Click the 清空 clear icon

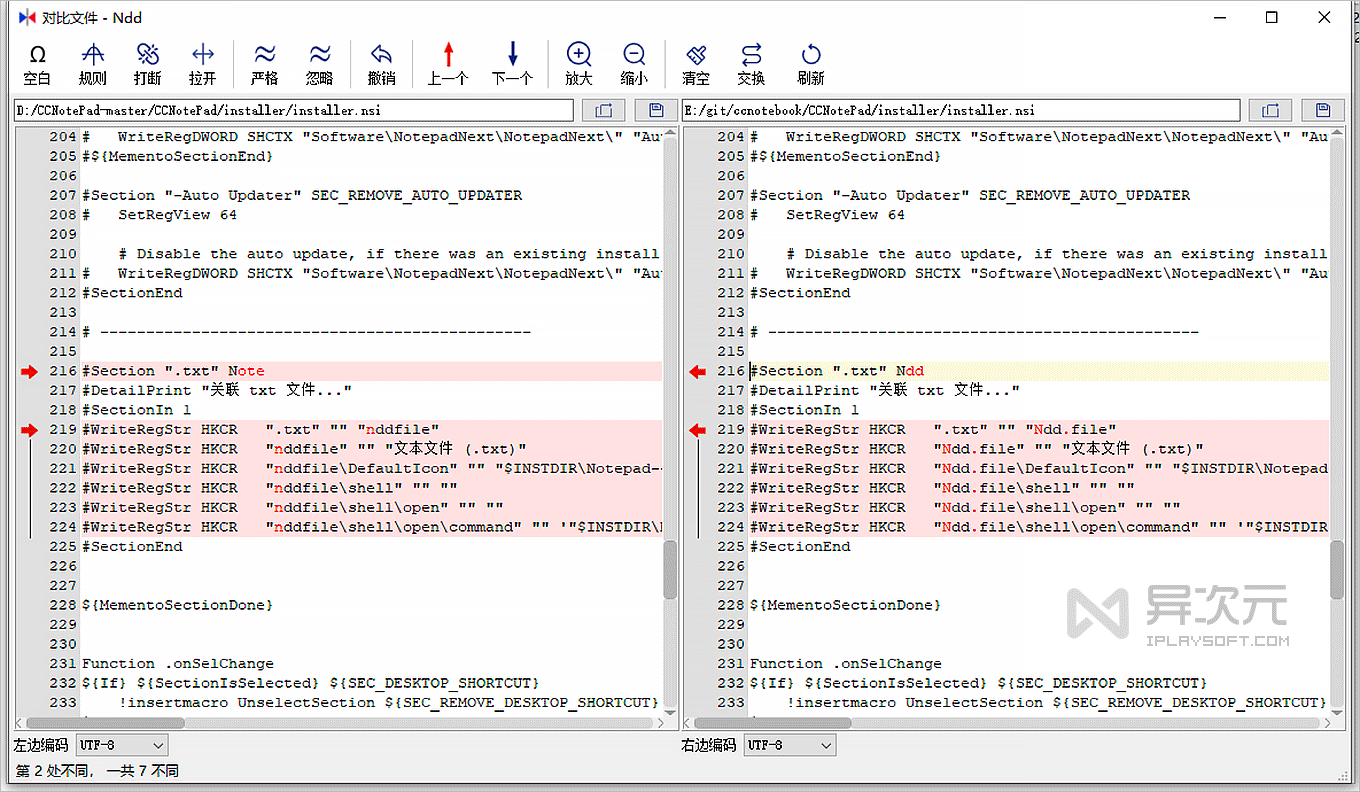tap(696, 64)
